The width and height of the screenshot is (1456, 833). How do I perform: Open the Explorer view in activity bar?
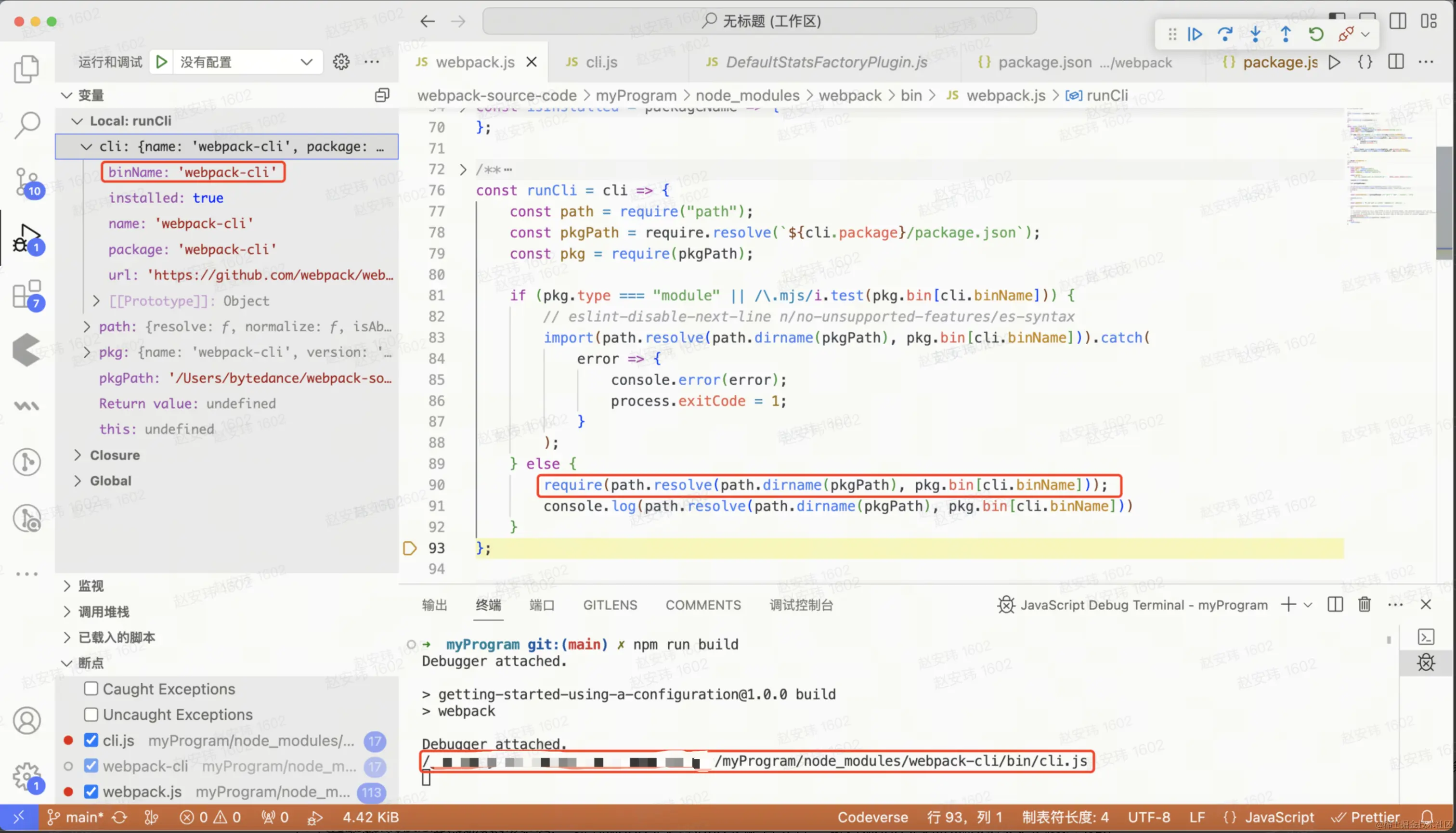[26, 69]
